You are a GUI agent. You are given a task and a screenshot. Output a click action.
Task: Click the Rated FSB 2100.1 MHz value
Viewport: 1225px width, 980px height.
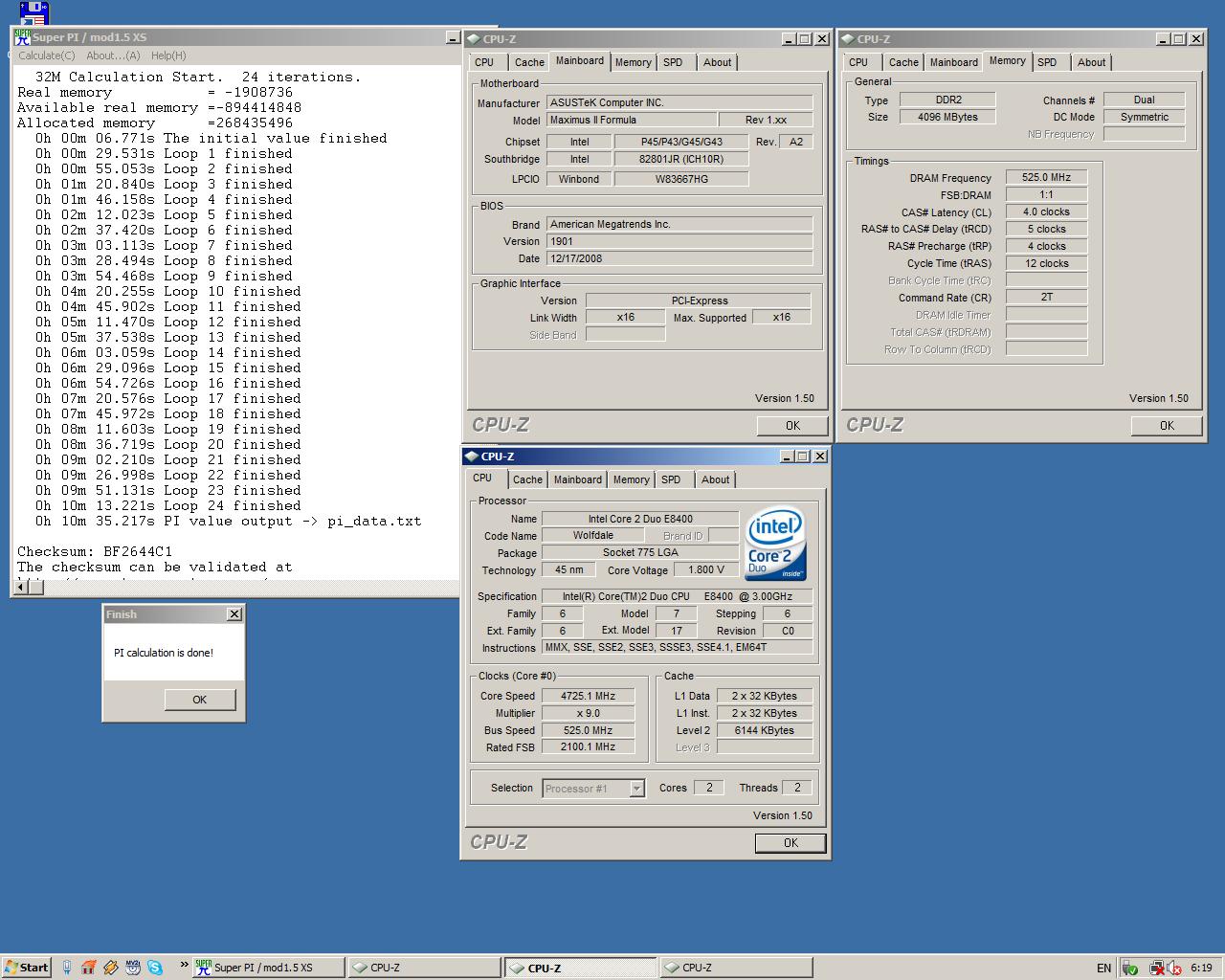[588, 747]
